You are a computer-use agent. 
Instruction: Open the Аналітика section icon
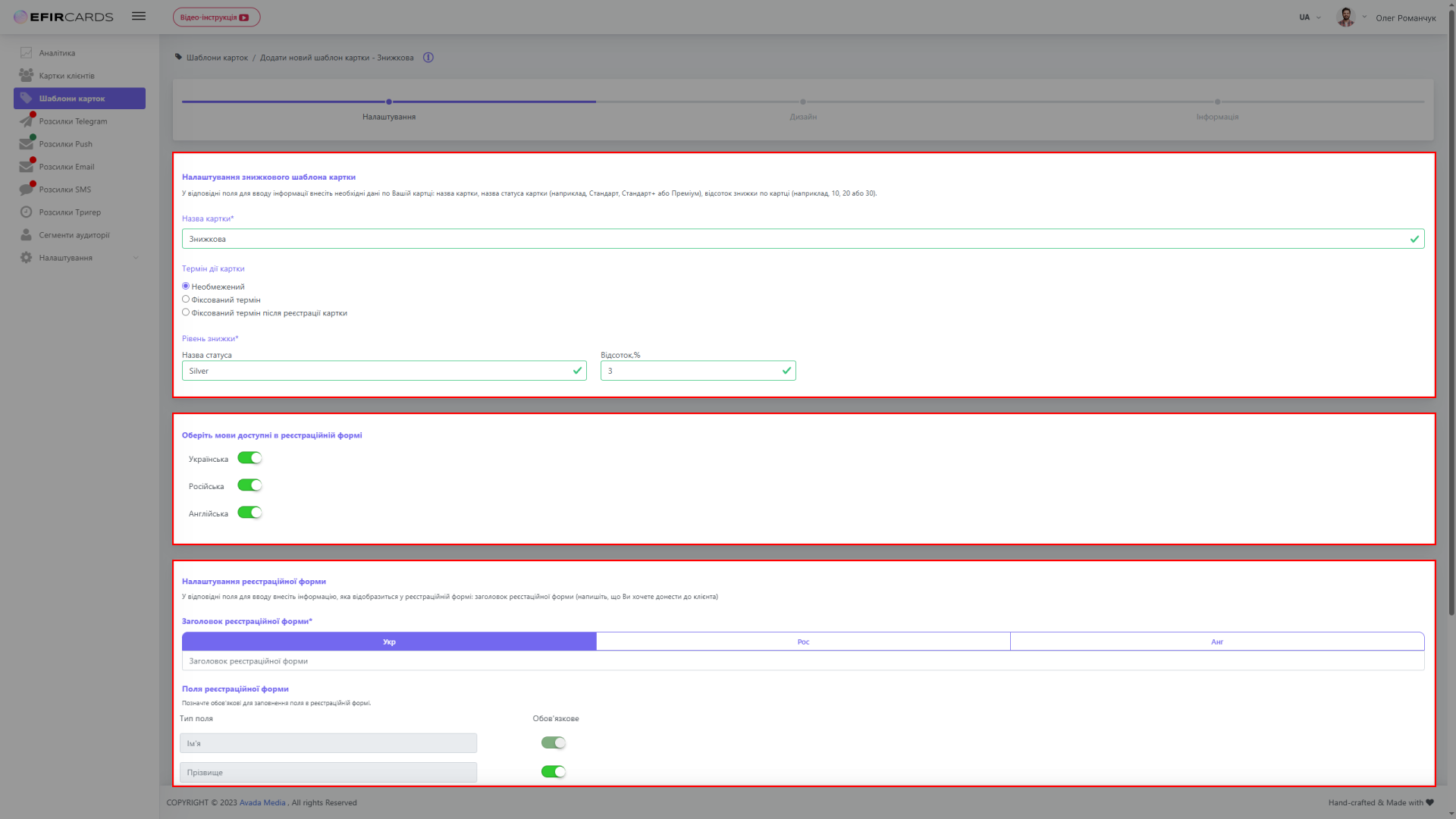pos(25,52)
